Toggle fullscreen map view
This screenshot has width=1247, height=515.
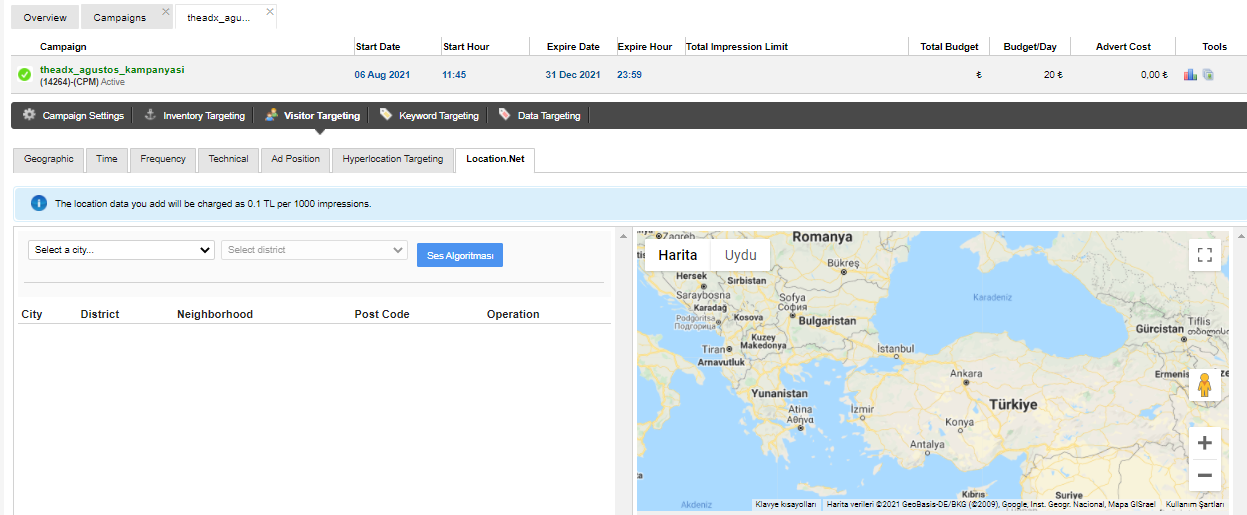1205,255
